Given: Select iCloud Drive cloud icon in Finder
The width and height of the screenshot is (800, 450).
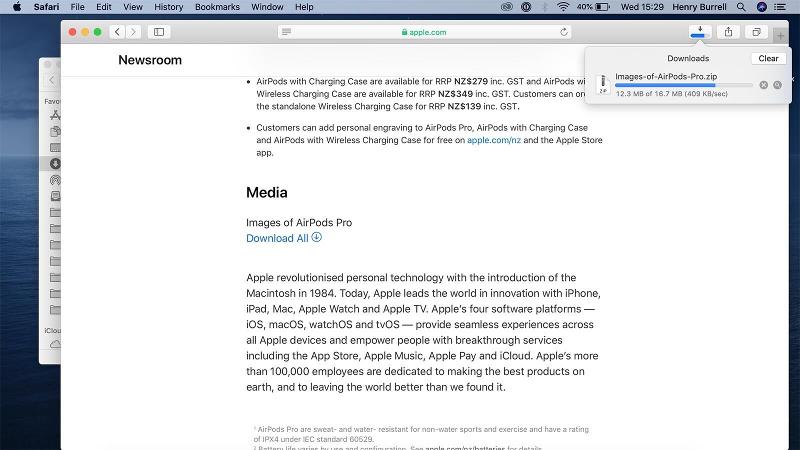Looking at the screenshot, I should [55, 344].
